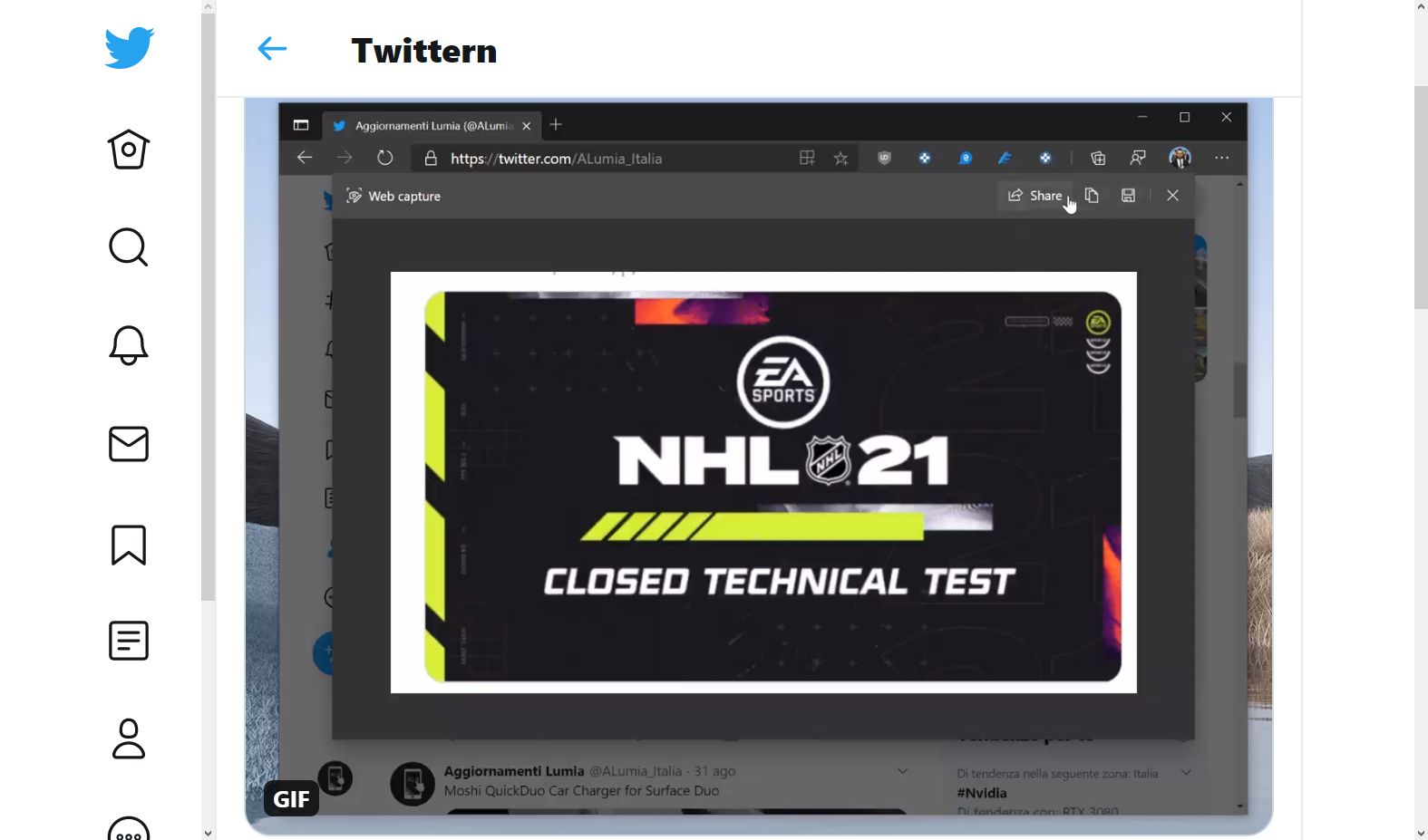The width and height of the screenshot is (1428, 840).
Task: Close the Aggiornamenti Lumia tab in Edge capture
Action: pyautogui.click(x=527, y=126)
